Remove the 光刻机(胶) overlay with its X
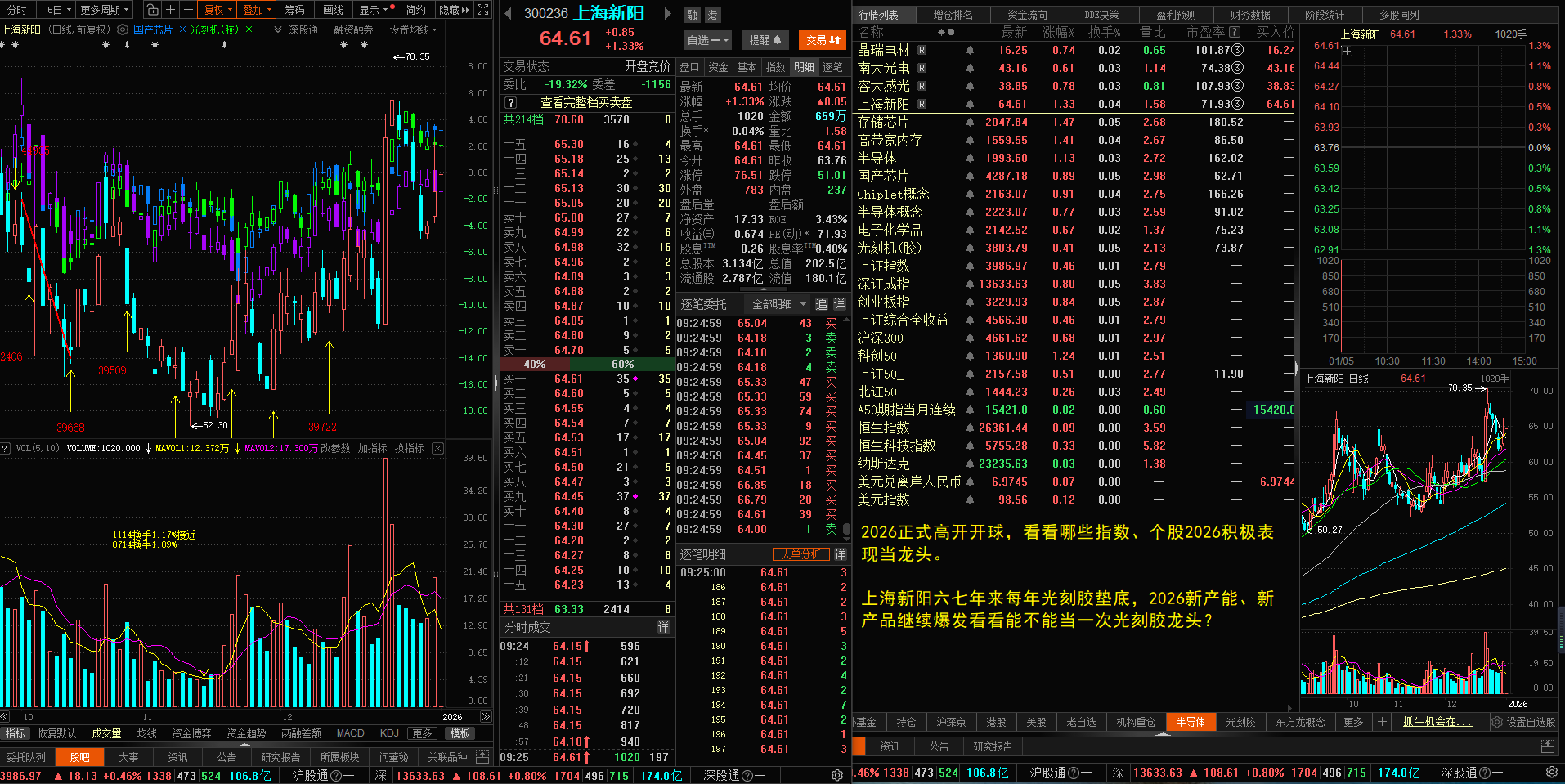Viewport: 1565px width, 784px height. [249, 29]
